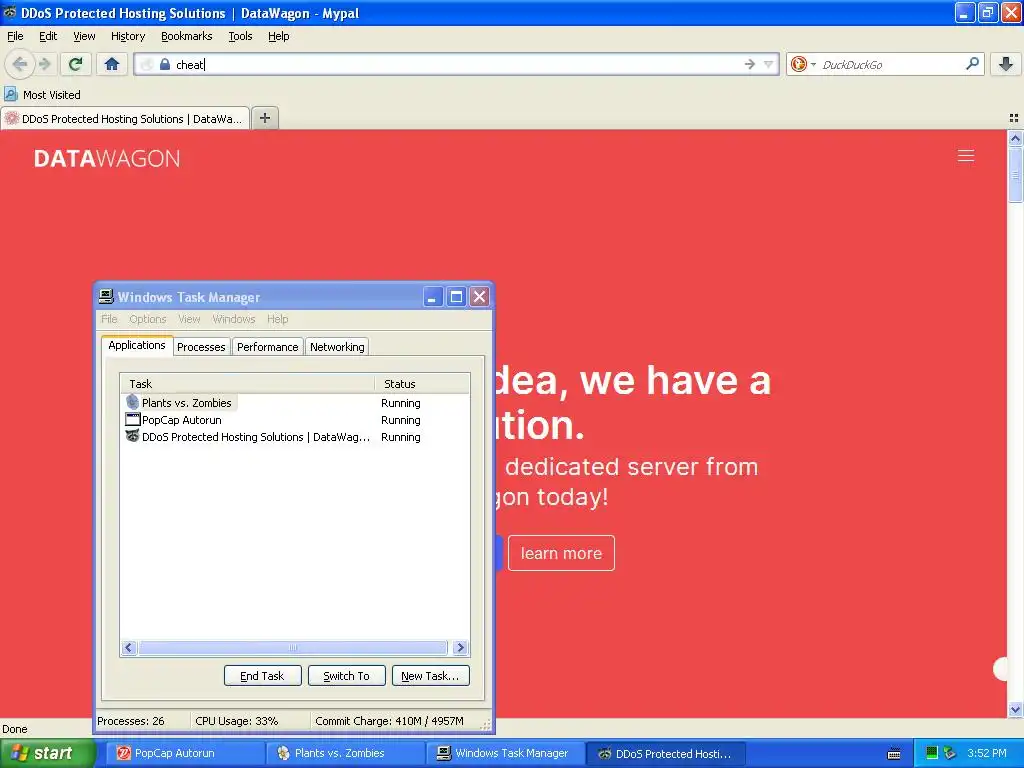Open the browser File menu
Viewport: 1024px width, 768px height.
(x=15, y=36)
